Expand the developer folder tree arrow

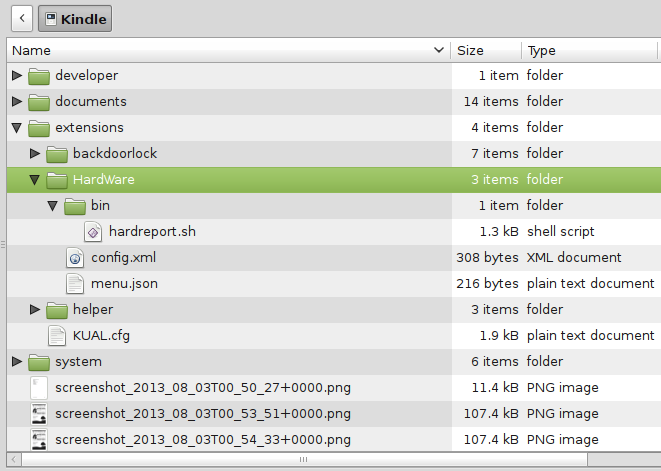point(16,75)
